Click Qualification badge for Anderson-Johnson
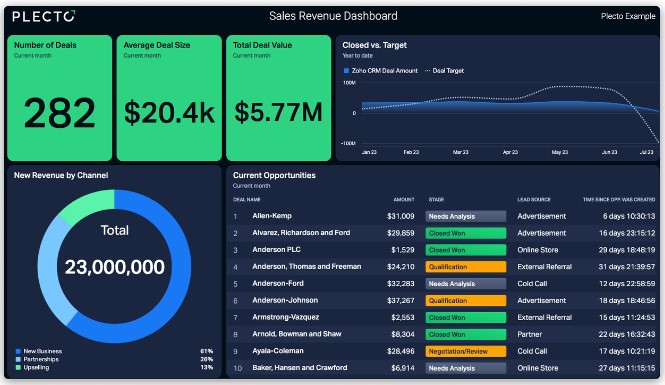 (466, 301)
